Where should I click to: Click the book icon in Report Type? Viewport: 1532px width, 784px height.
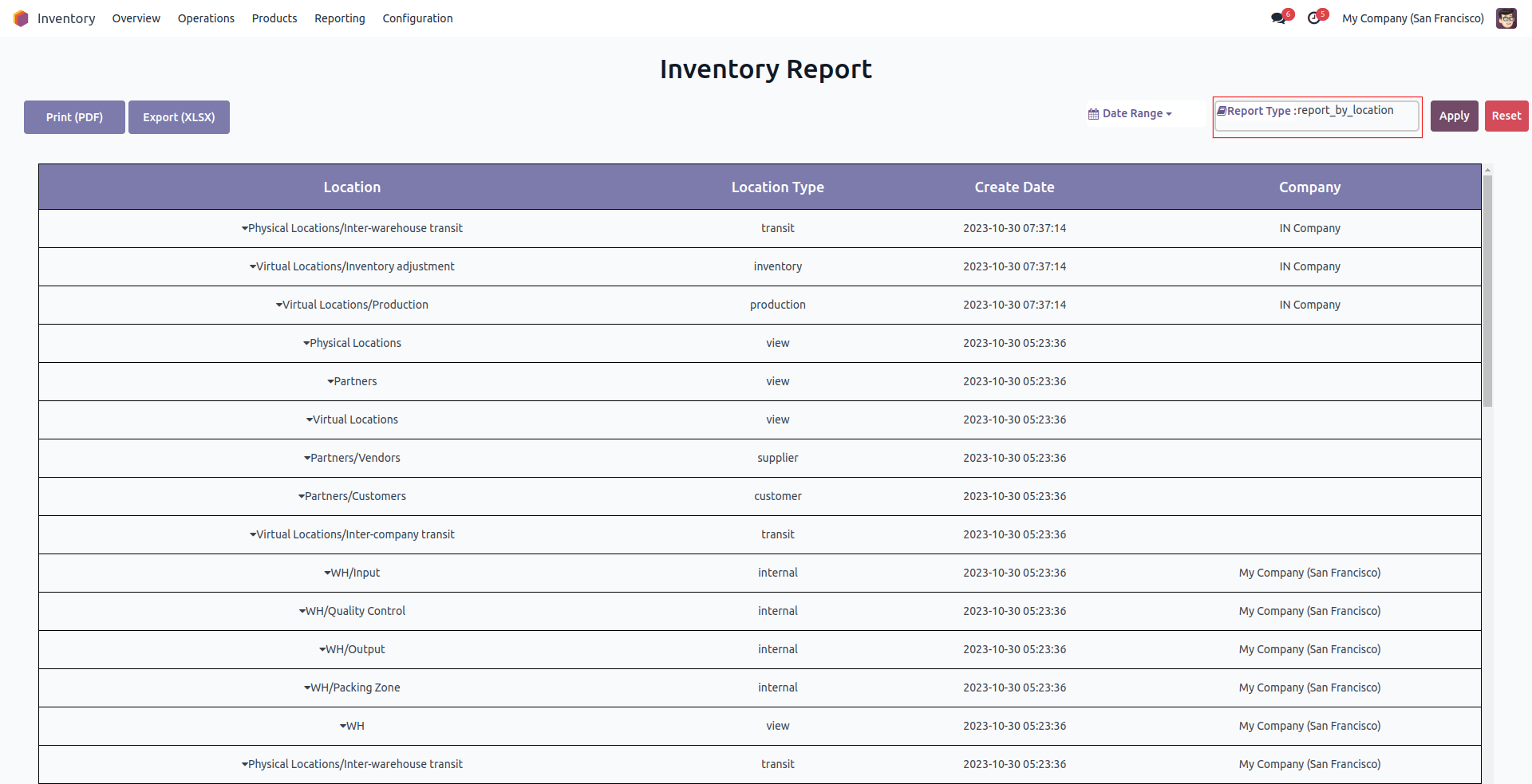(1221, 111)
